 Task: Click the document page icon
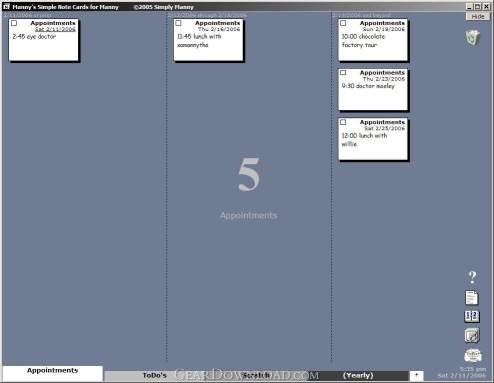pos(472,298)
